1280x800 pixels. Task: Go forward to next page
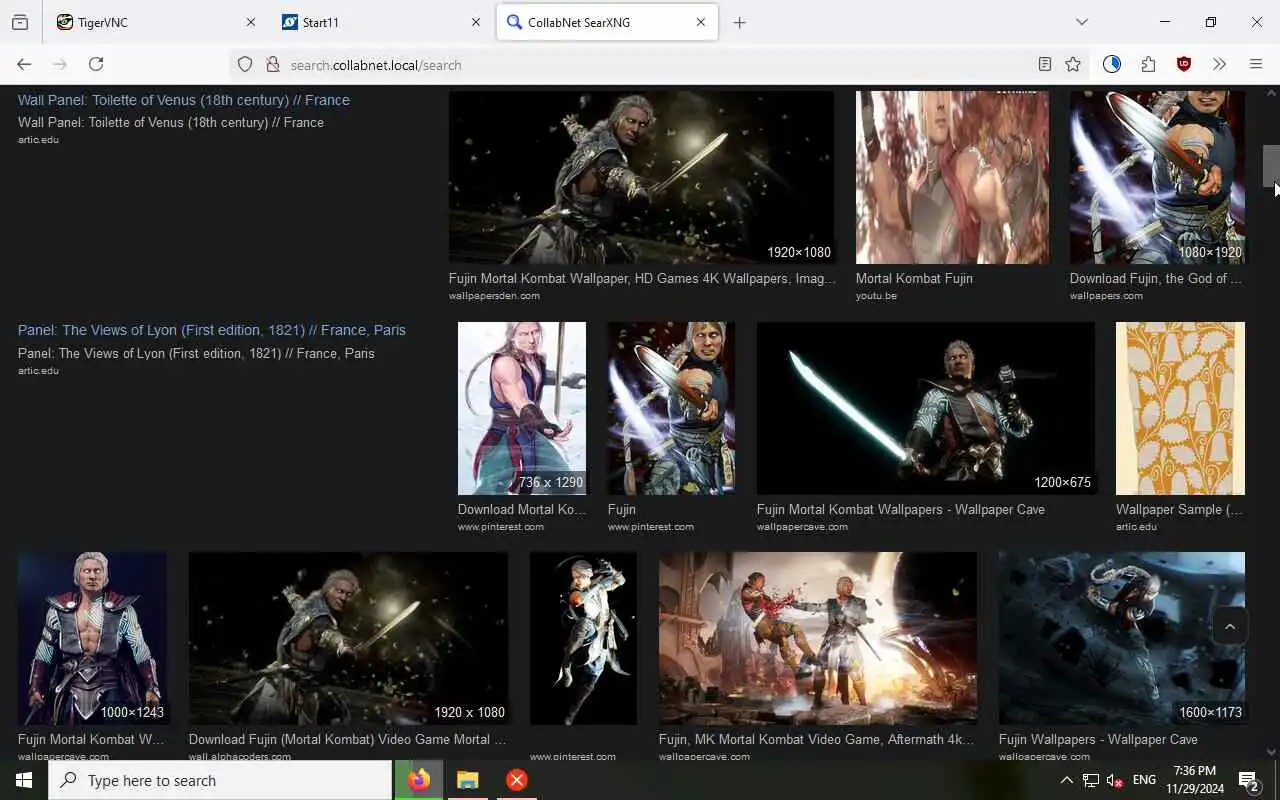pos(60,64)
